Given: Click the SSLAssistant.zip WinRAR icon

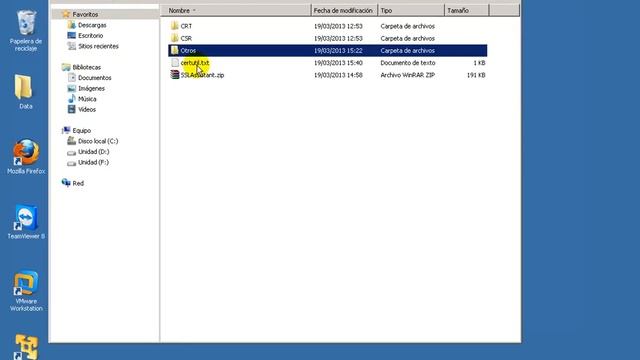Looking at the screenshot, I should click(x=175, y=75).
